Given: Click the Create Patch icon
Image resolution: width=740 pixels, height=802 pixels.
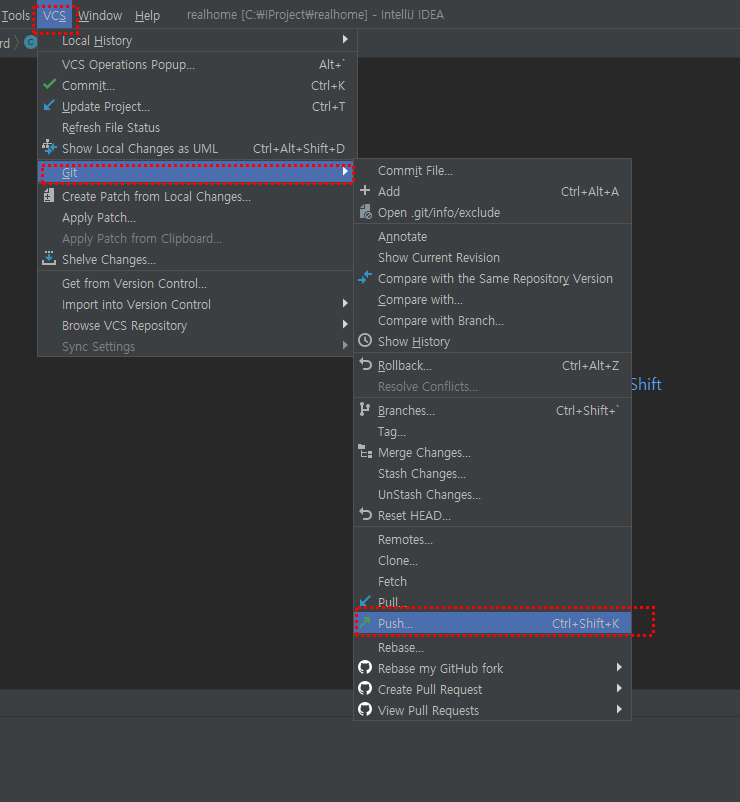Looking at the screenshot, I should pos(49,195).
